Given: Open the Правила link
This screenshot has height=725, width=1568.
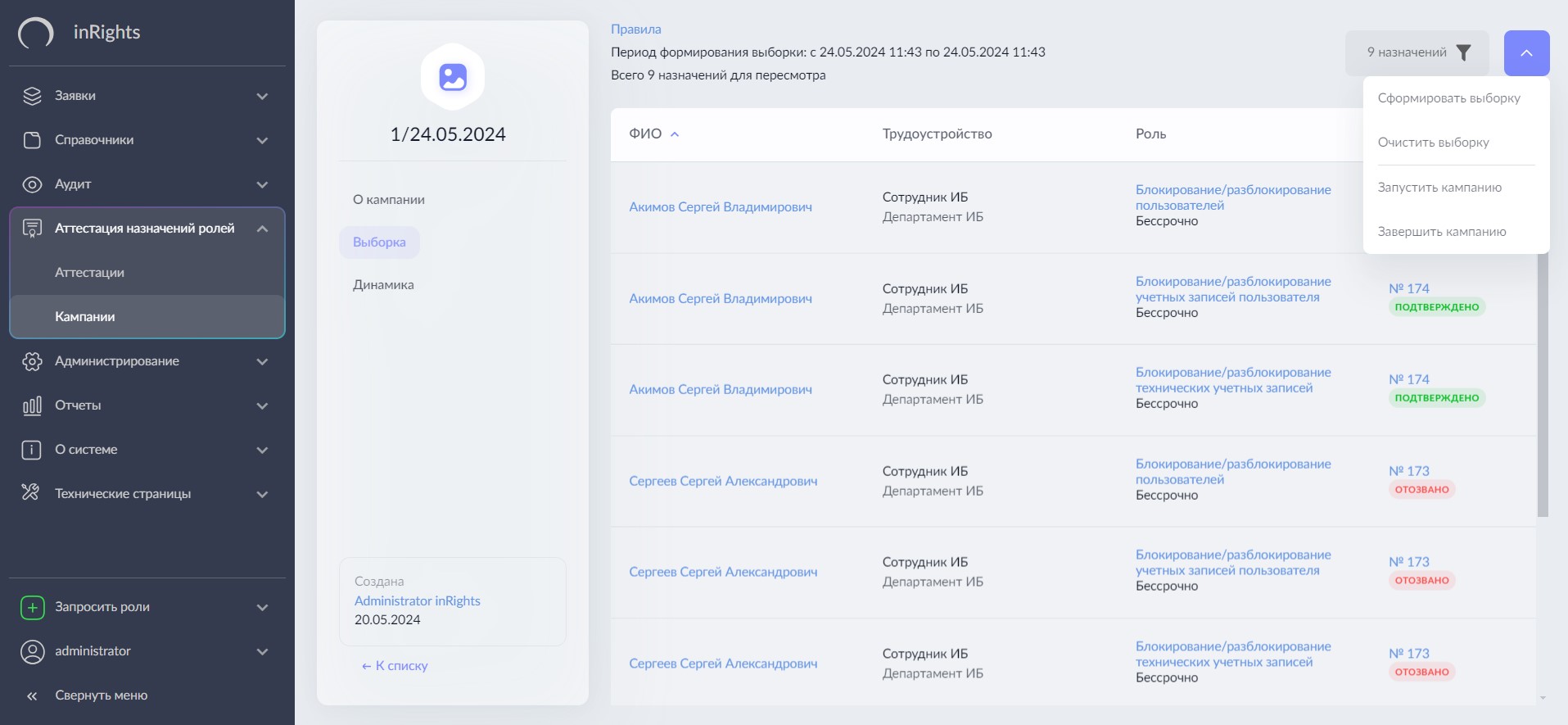Looking at the screenshot, I should [x=635, y=29].
